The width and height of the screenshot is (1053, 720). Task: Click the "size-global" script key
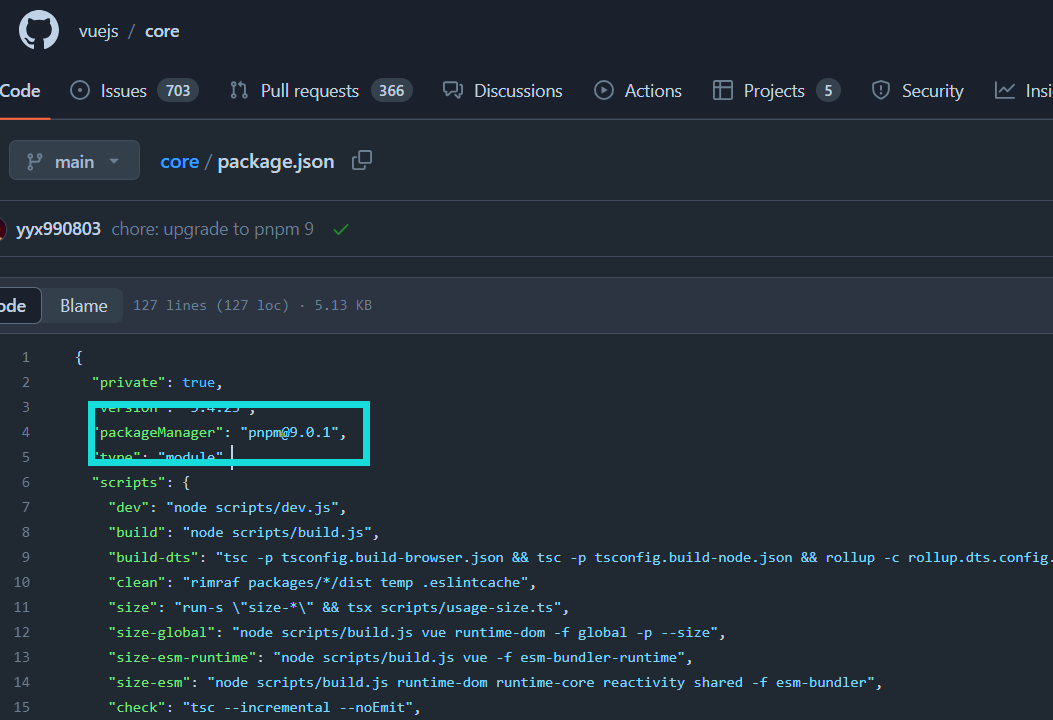pos(161,633)
